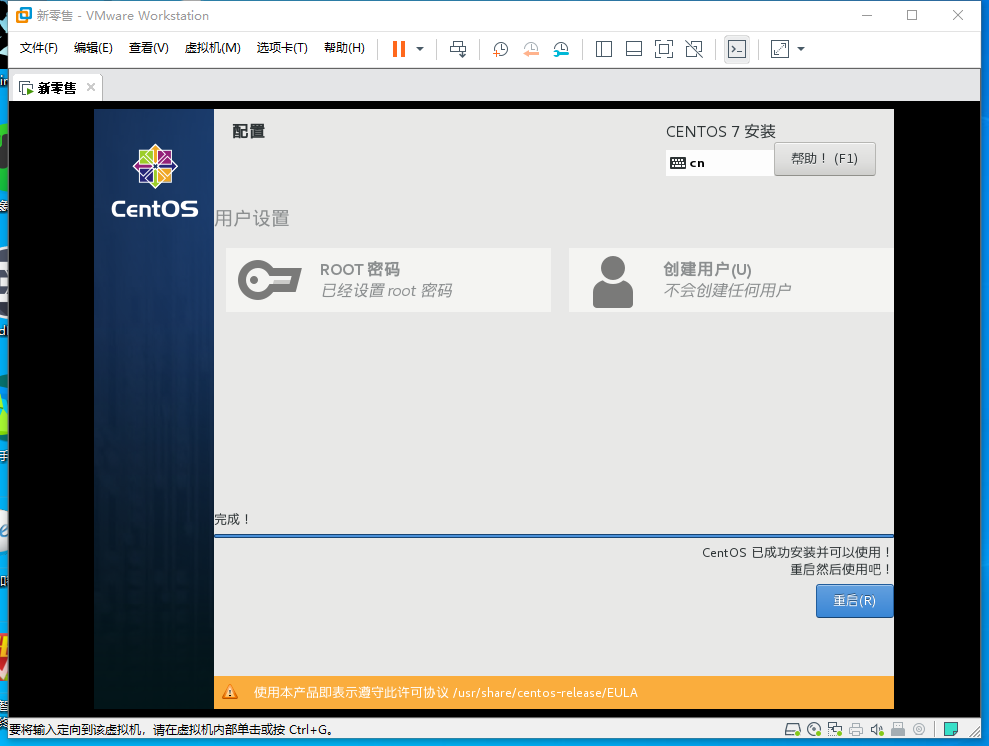The height and width of the screenshot is (746, 989).
Task: Open the ROOT 密码 settings
Action: click(x=388, y=280)
